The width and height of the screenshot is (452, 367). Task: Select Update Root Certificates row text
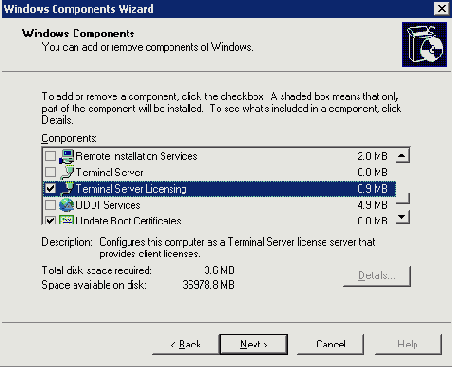coord(128,220)
